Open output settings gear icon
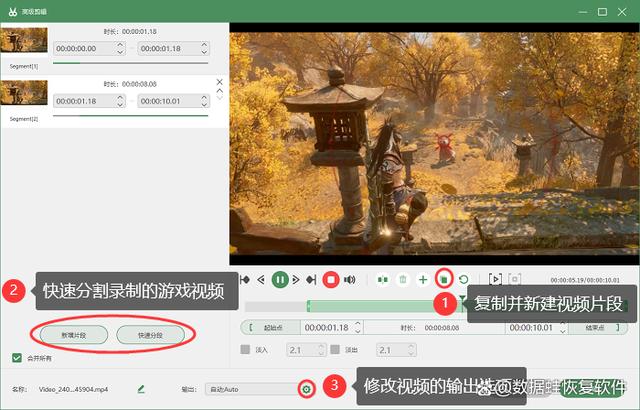This screenshot has width=640, height=410. [x=307, y=389]
